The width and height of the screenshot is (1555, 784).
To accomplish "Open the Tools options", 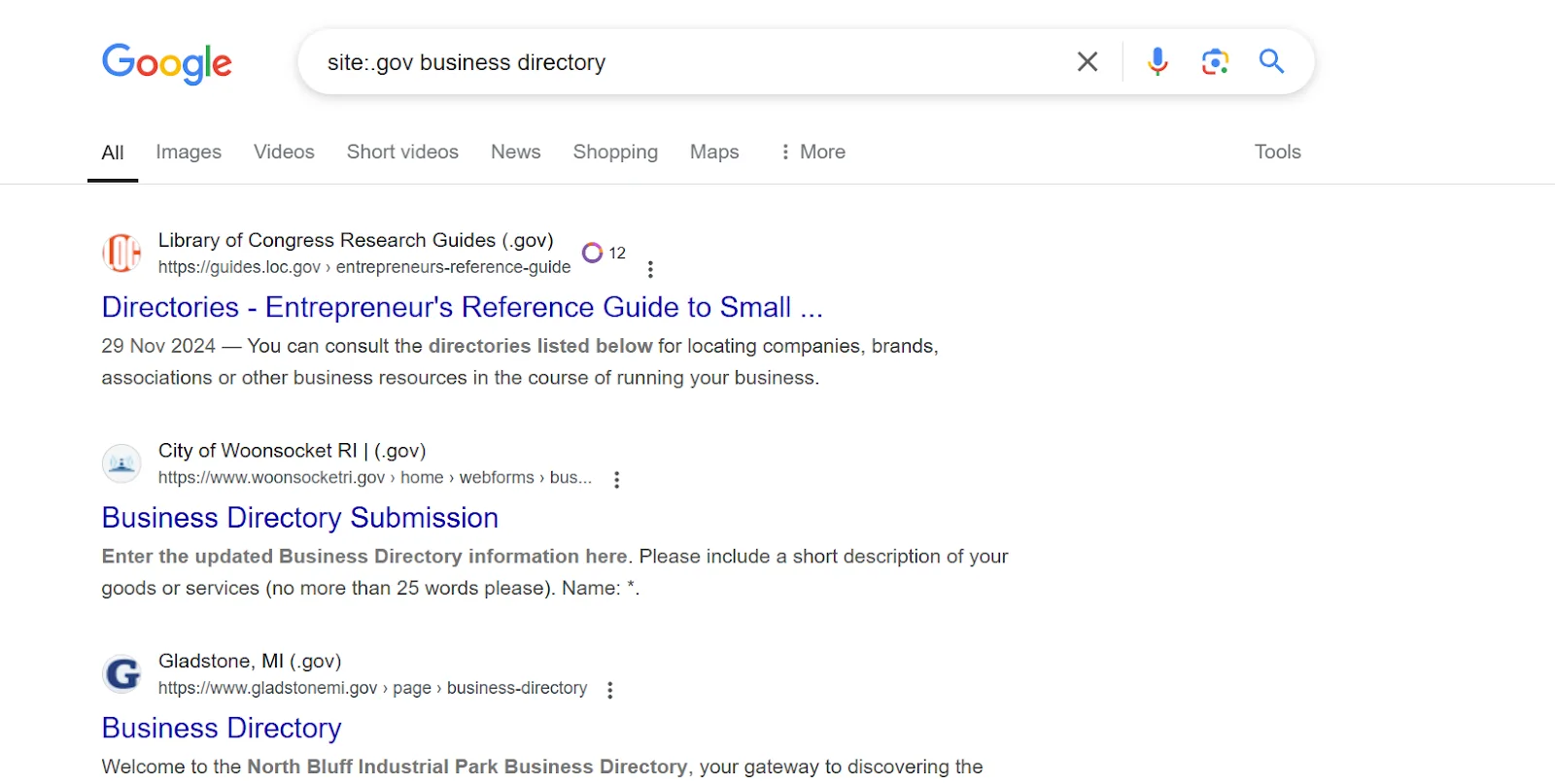I will [x=1277, y=152].
